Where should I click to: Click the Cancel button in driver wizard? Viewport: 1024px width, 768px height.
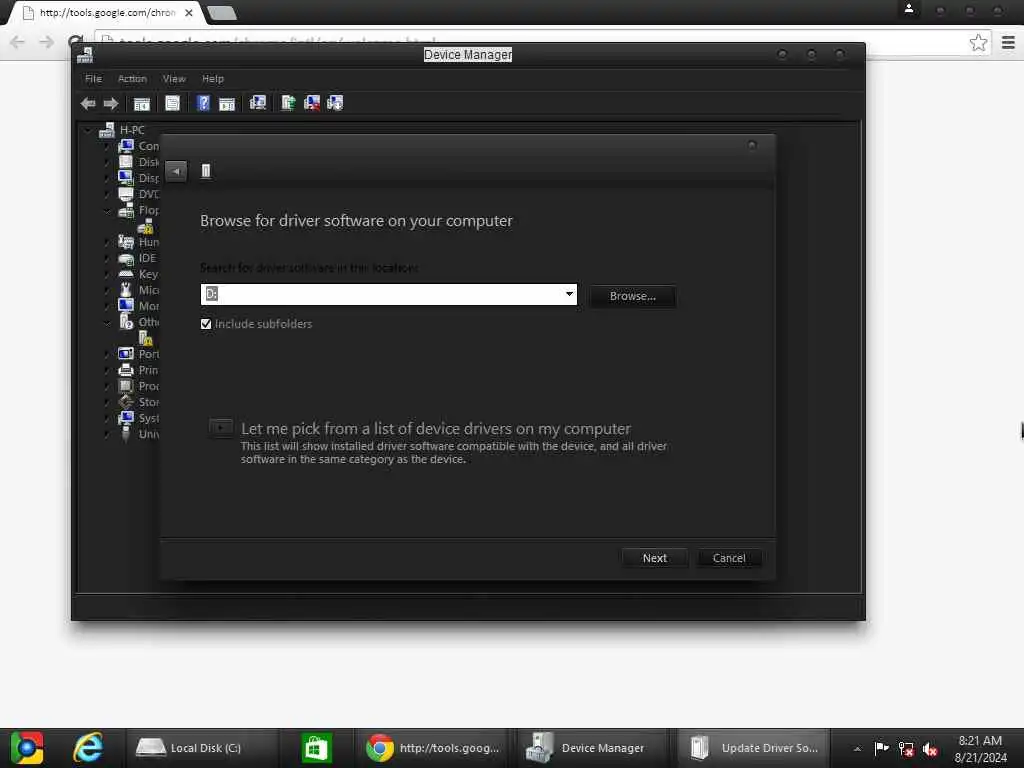[x=729, y=558]
